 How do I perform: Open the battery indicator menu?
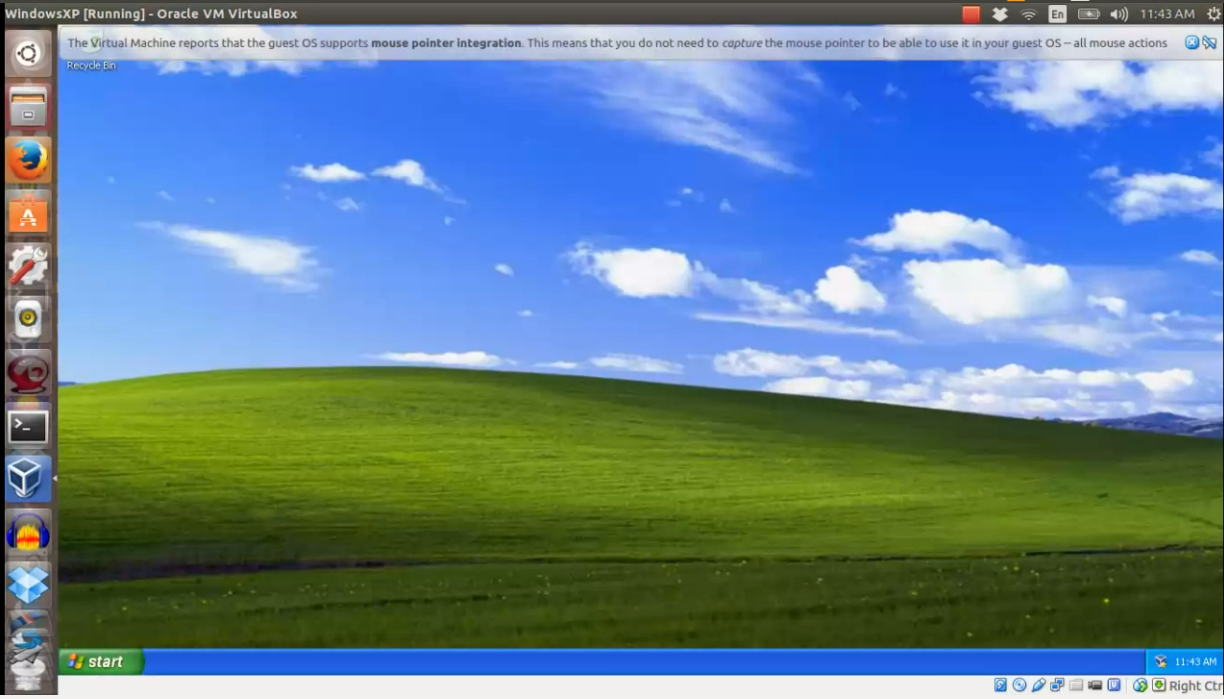coord(1088,14)
